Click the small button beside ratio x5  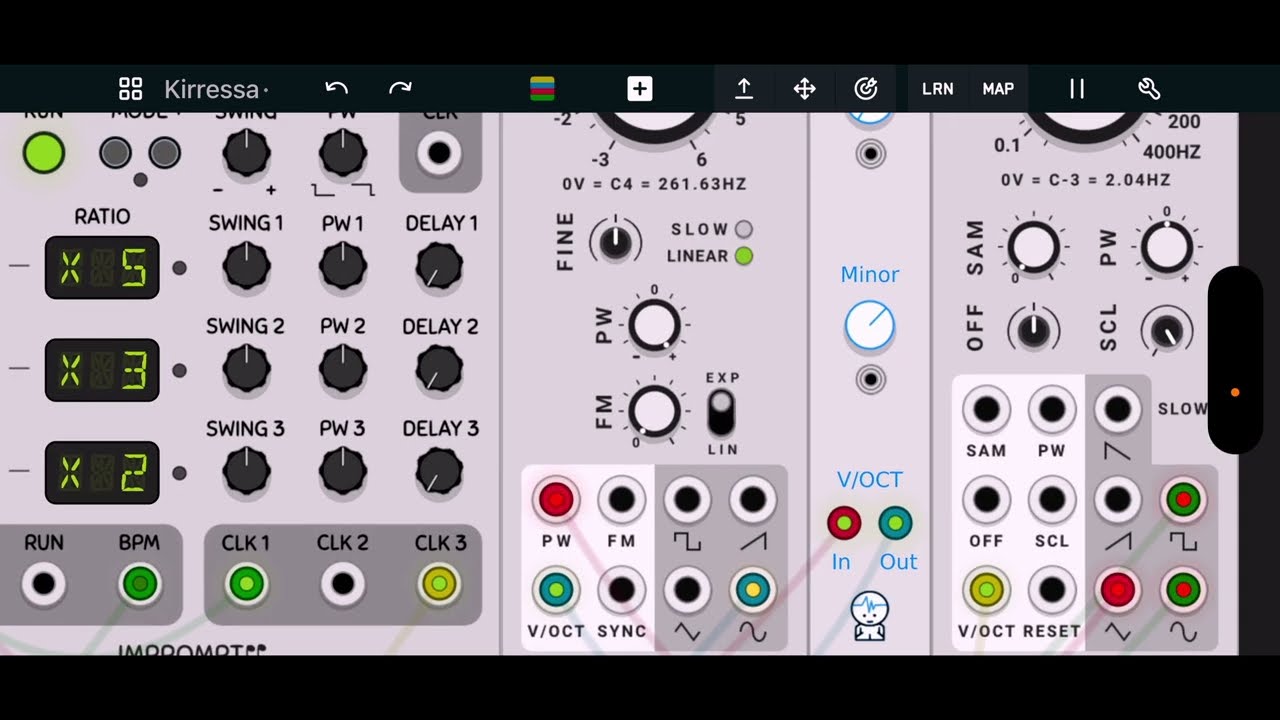coord(179,268)
